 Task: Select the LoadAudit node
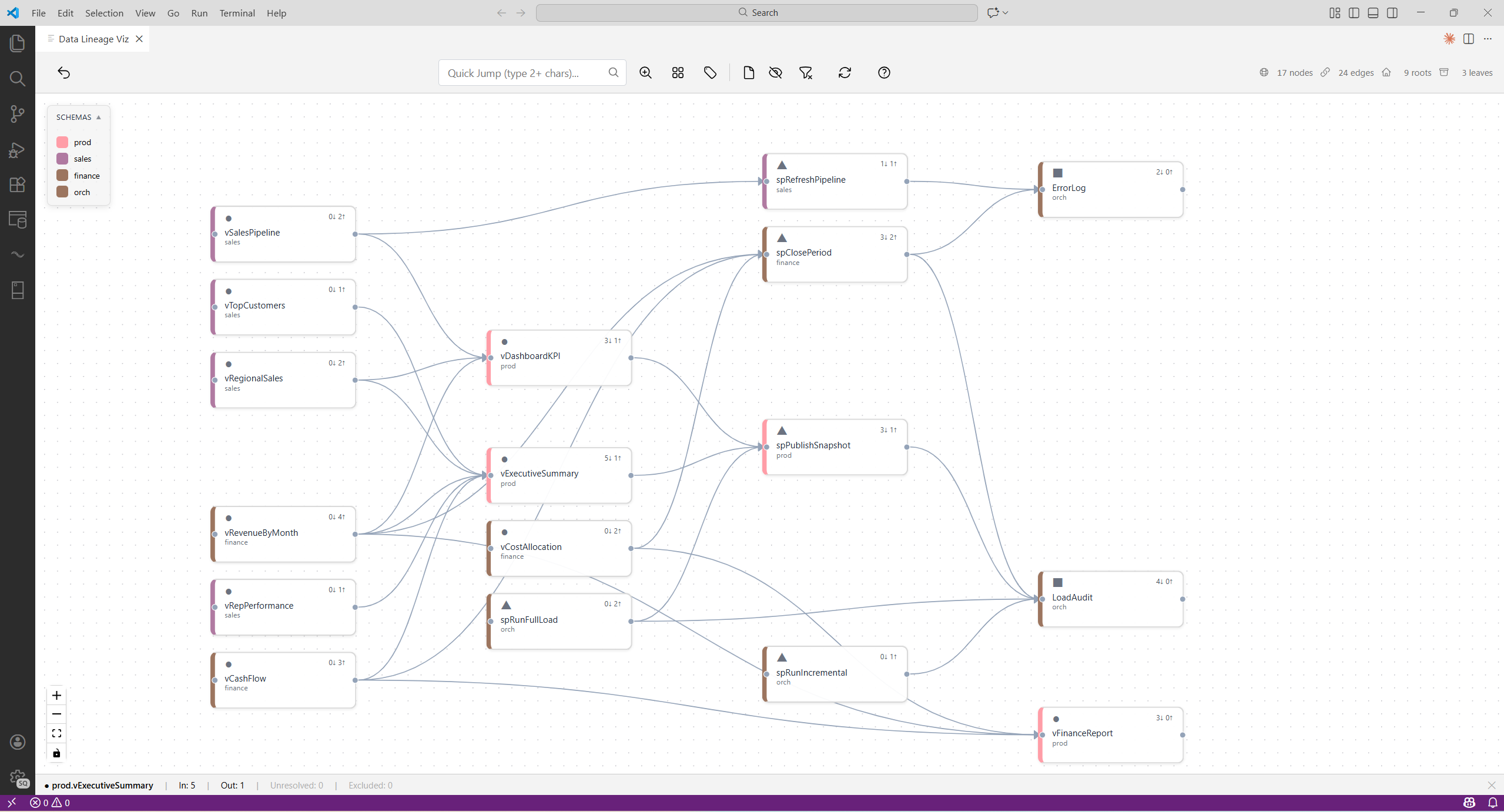point(1111,599)
